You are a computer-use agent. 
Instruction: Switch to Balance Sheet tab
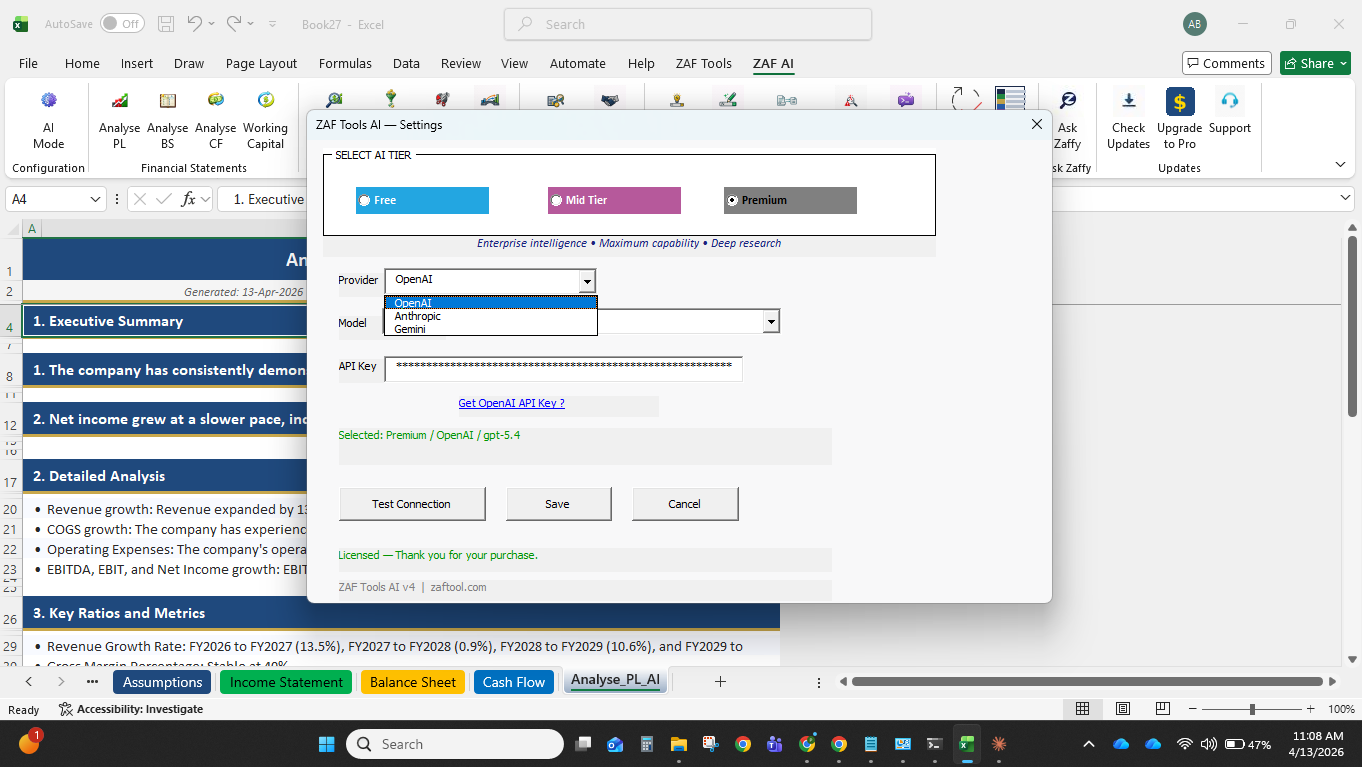tap(413, 682)
